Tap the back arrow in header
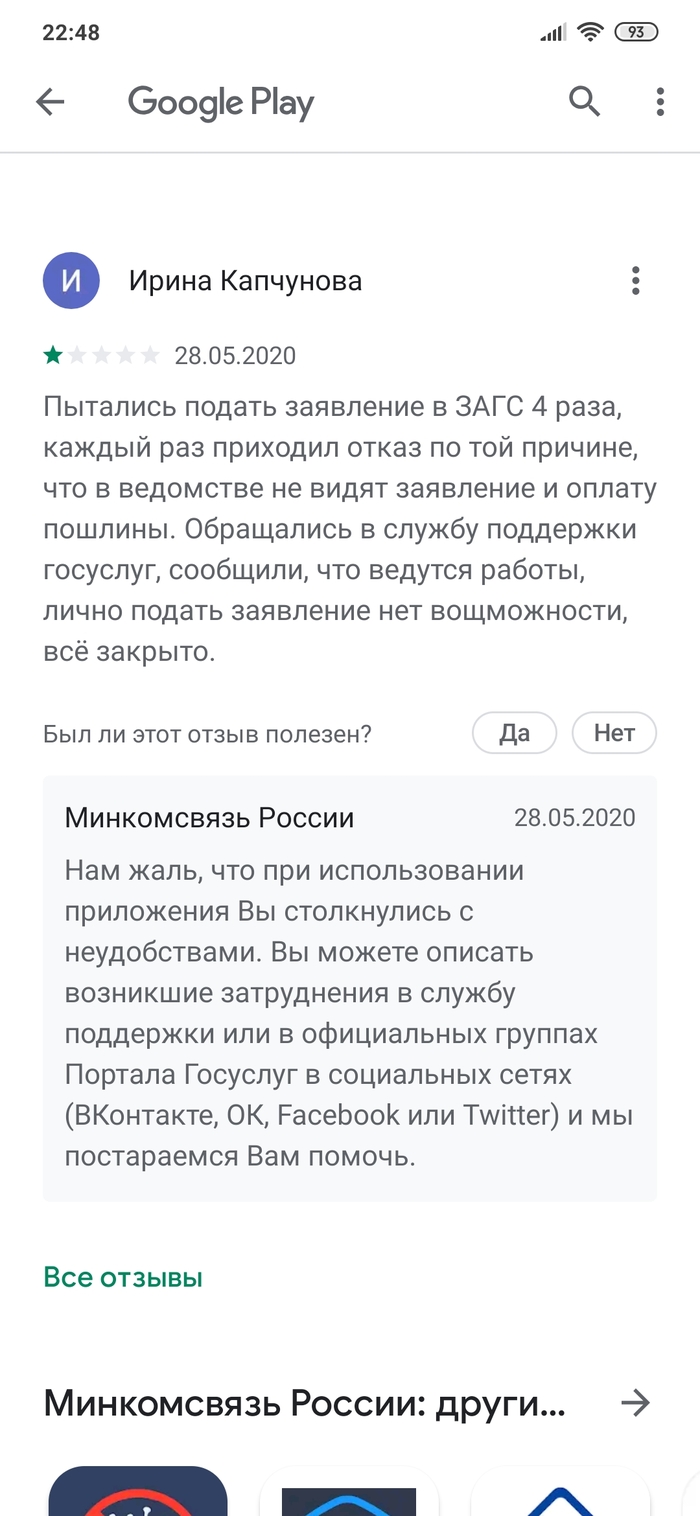The height and width of the screenshot is (1516, 700). pos(50,102)
